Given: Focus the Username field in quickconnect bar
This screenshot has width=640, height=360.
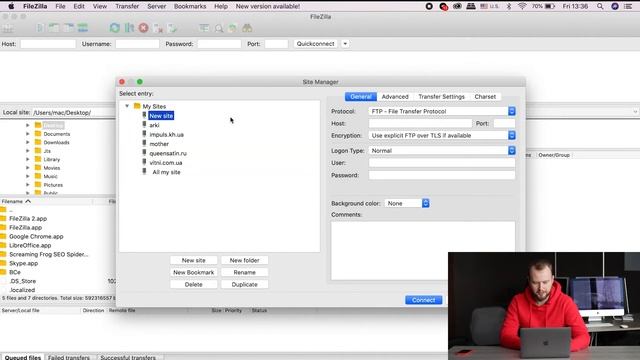Looking at the screenshot, I should pos(137,44).
